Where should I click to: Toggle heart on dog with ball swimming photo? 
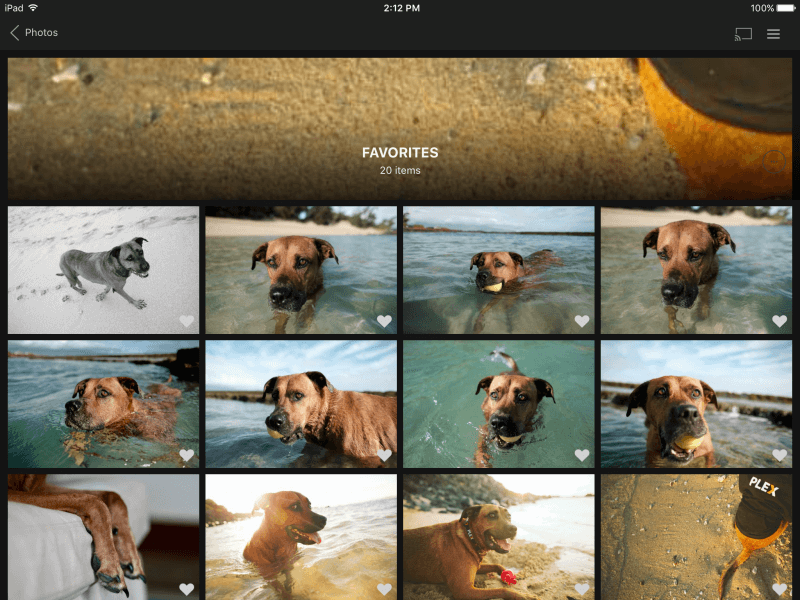(582, 321)
